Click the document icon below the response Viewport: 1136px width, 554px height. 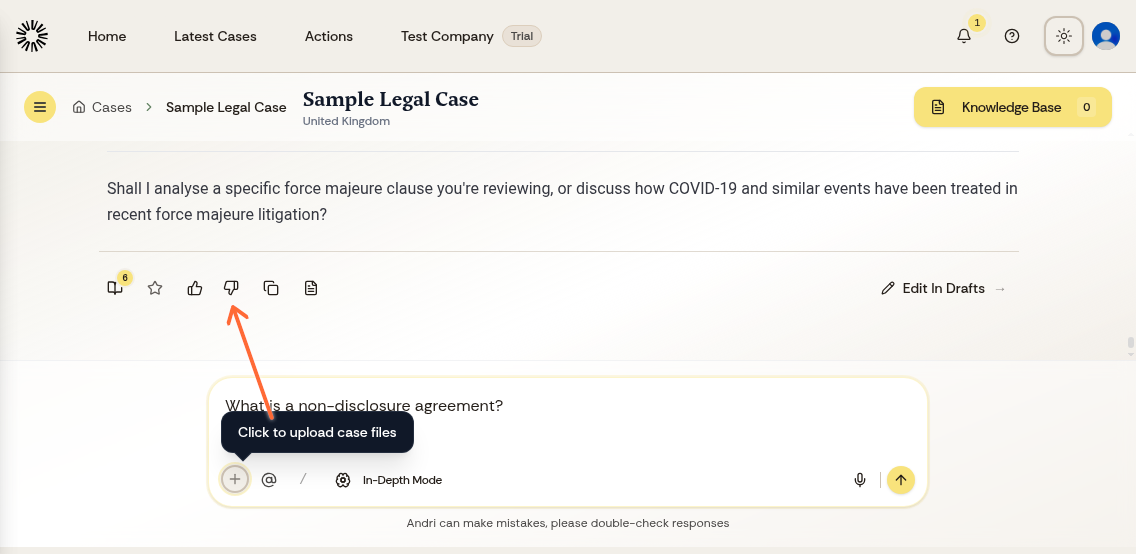coord(311,288)
